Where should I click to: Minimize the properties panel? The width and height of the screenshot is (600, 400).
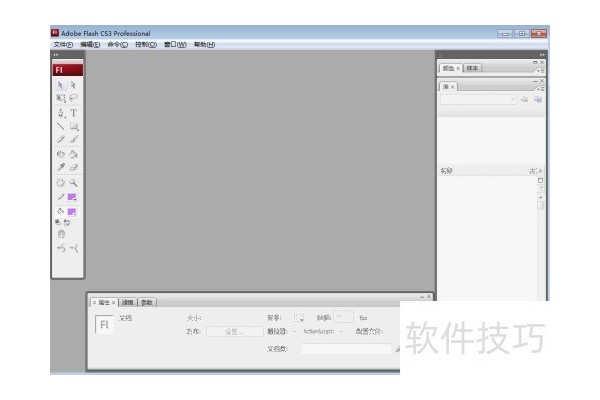[x=422, y=297]
